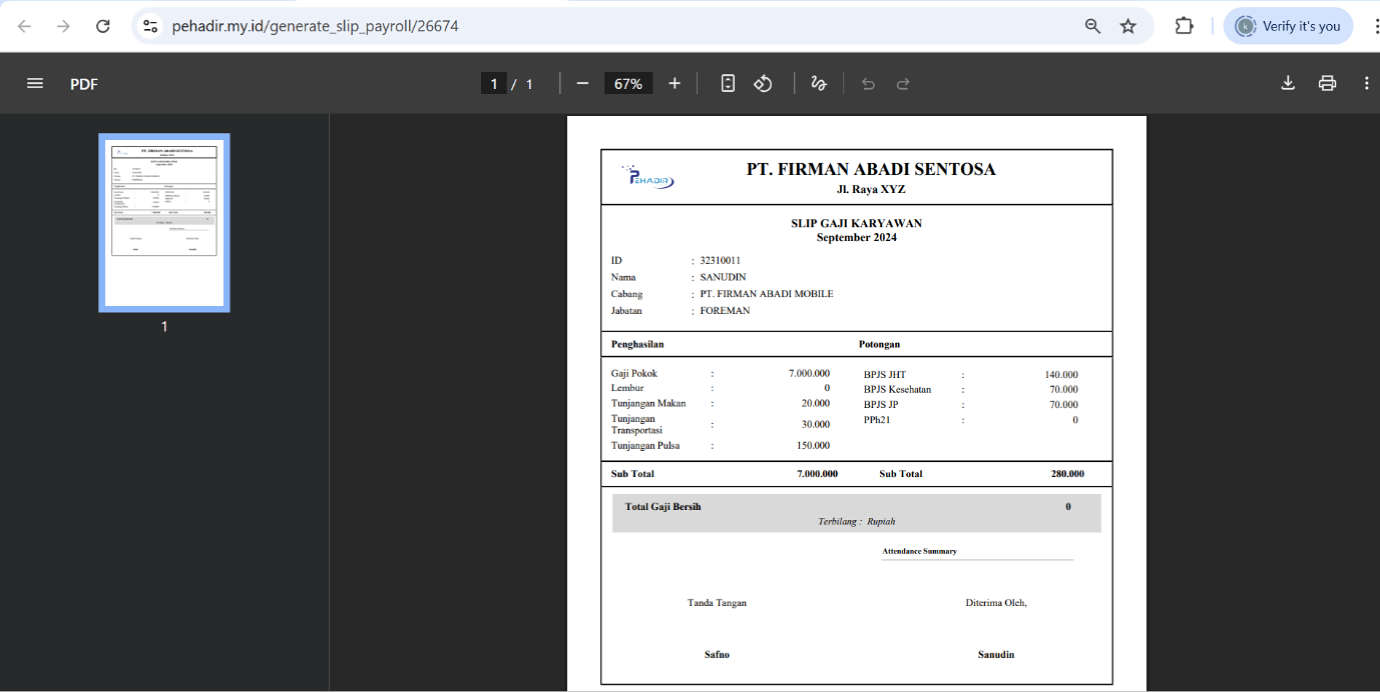The image size is (1380, 692).
Task: Click the zoom out icon
Action: (x=583, y=83)
